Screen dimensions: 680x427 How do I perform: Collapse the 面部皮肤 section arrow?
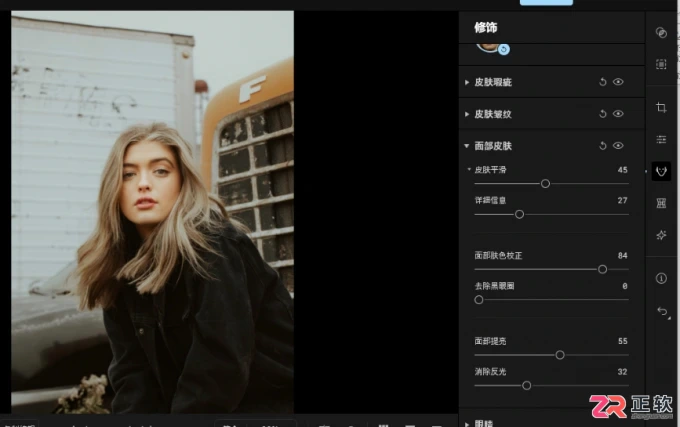[x=467, y=146]
